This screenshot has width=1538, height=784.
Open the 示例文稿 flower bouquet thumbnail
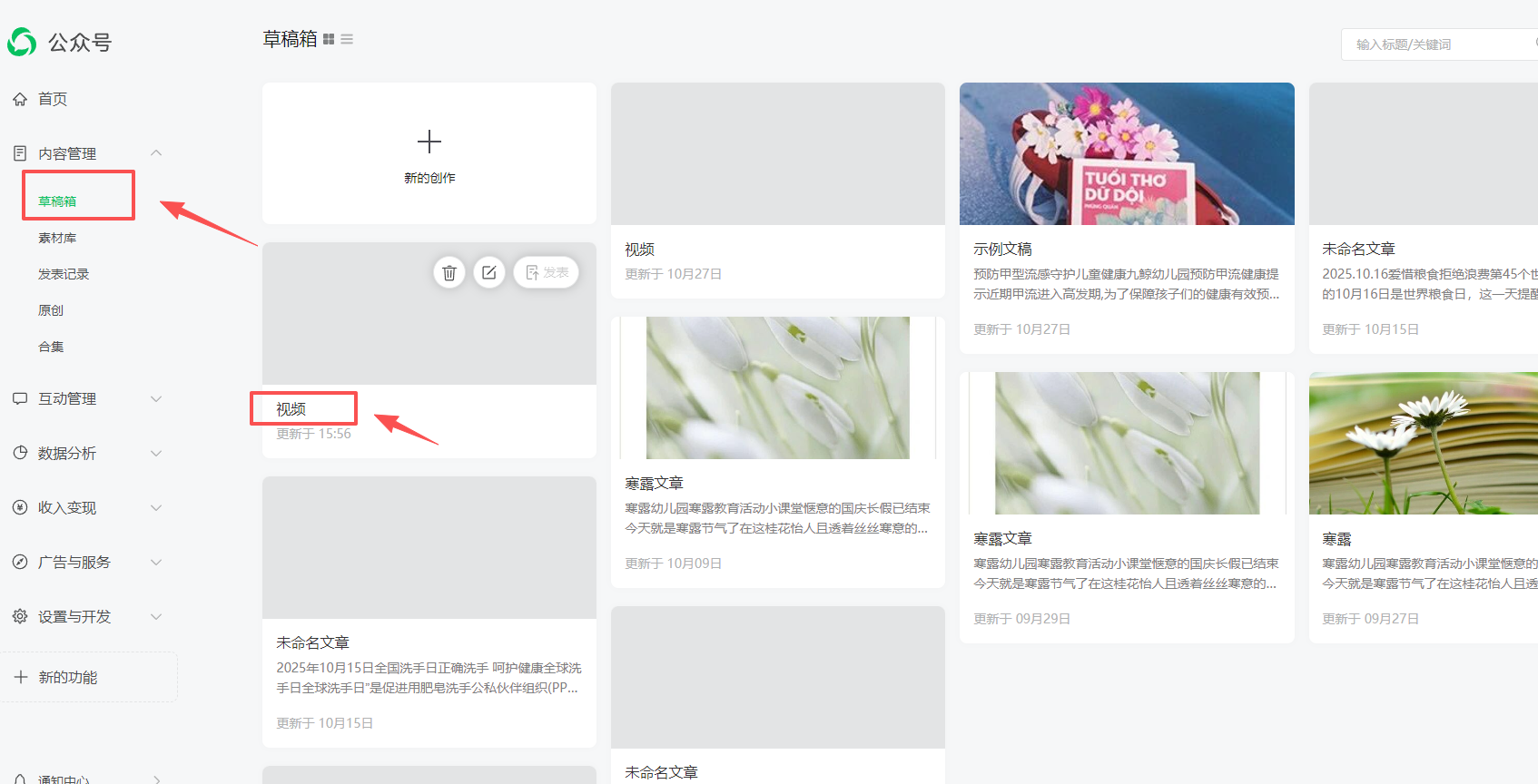1127,153
